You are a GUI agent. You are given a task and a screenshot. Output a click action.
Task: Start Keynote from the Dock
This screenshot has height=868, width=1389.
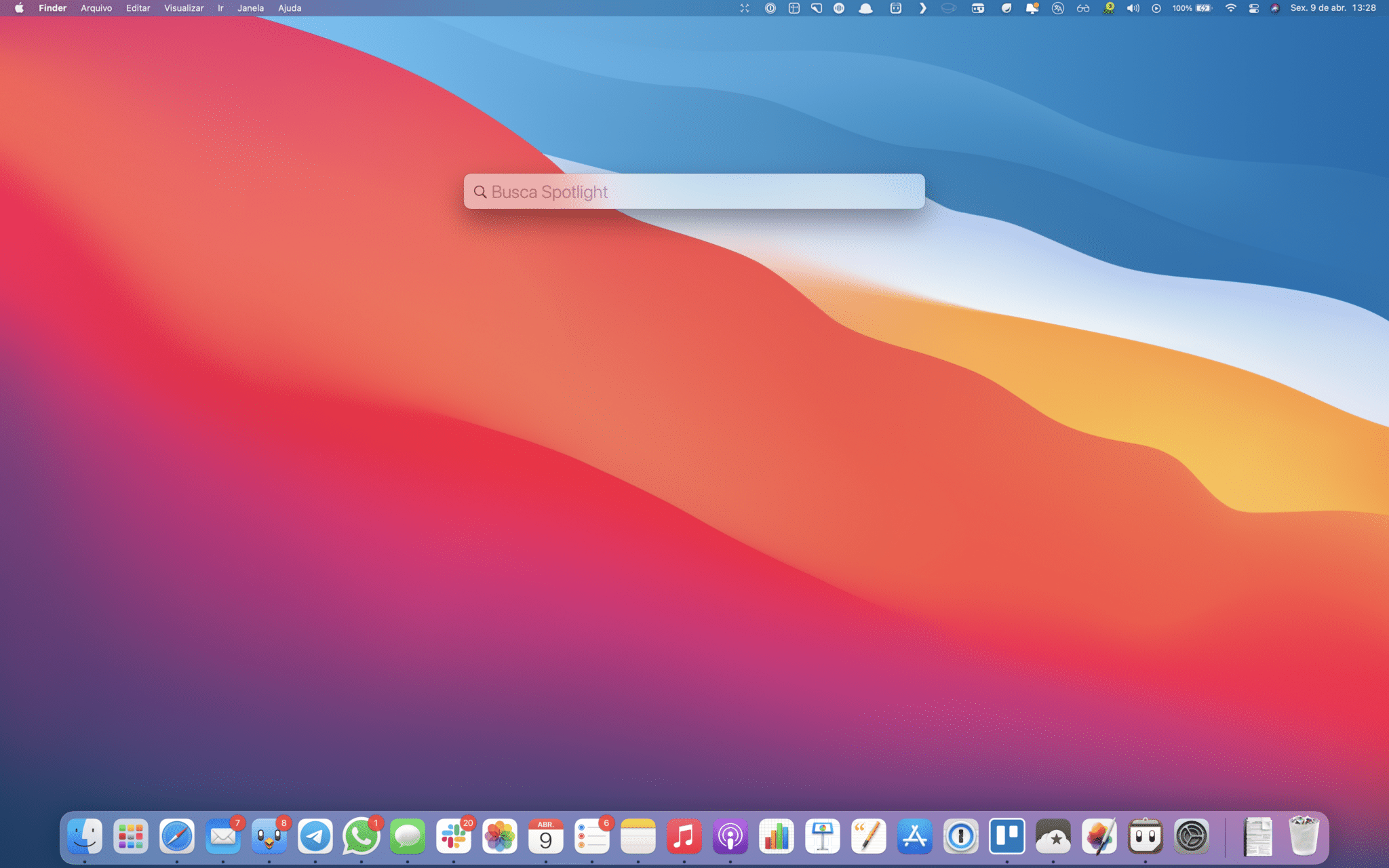[x=823, y=836]
